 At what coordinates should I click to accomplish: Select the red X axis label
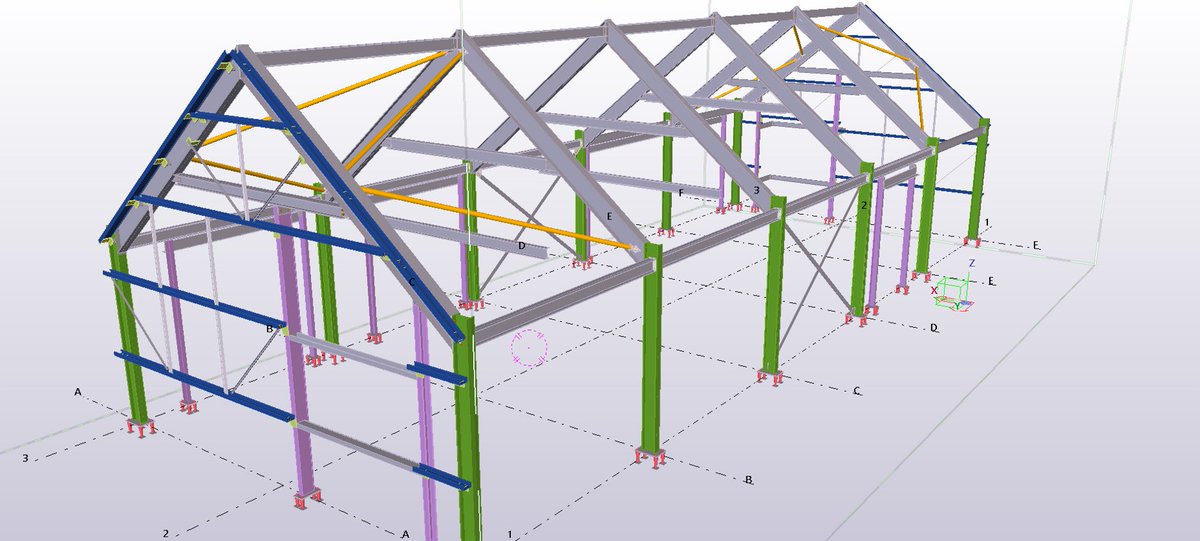[x=935, y=290]
